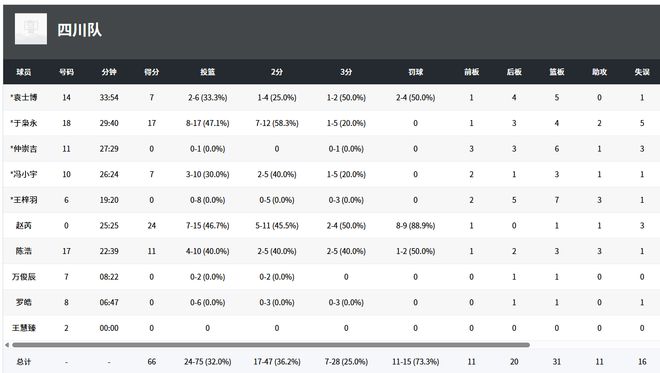The width and height of the screenshot is (660, 373).
Task: Select the 球员 column header
Action: point(24,72)
